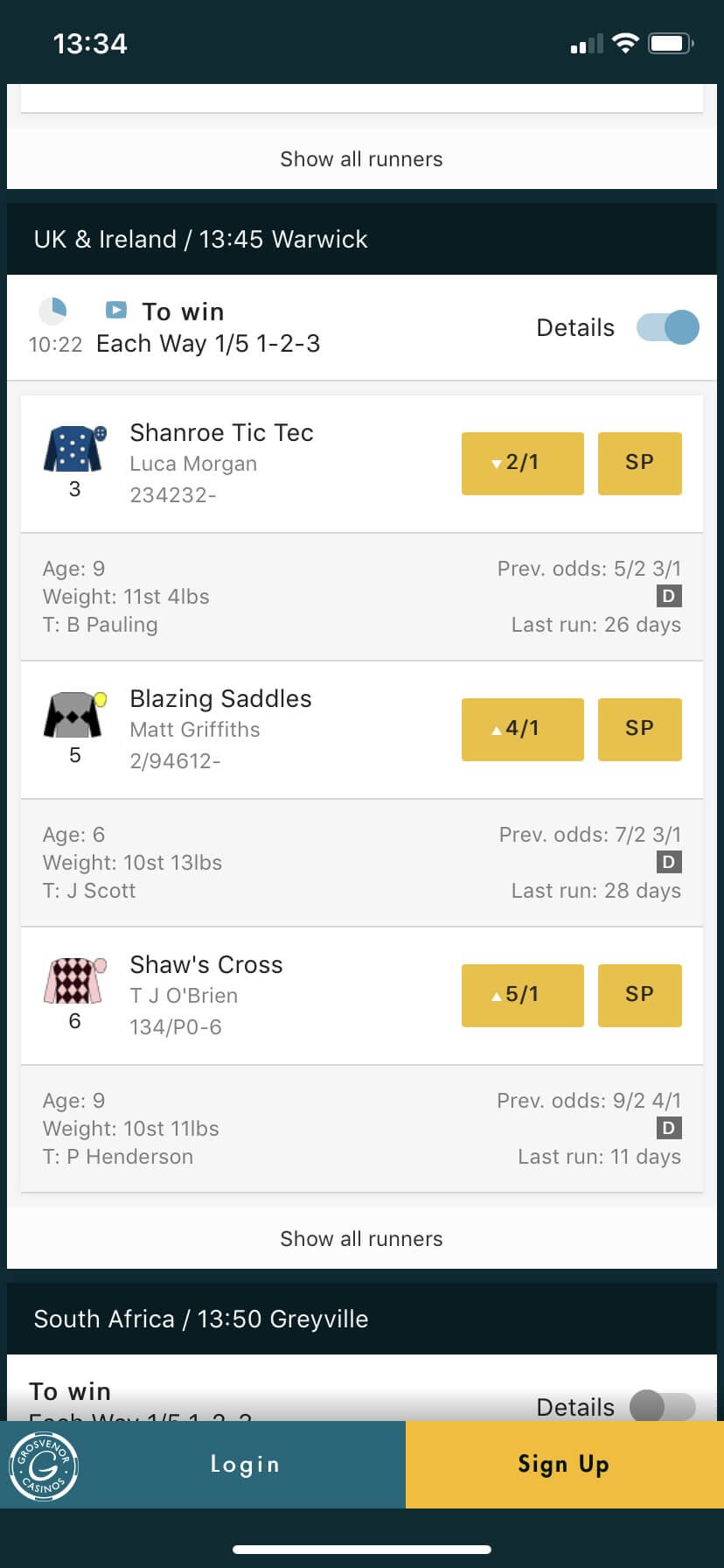Click the race countdown pie timer icon
724x1568 pixels.
click(x=55, y=311)
